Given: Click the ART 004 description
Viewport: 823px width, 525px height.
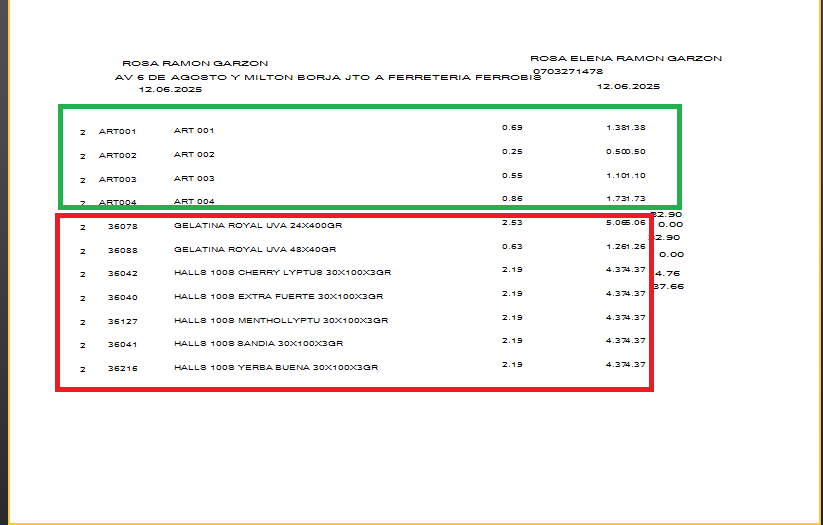Looking at the screenshot, I should click(x=194, y=201).
